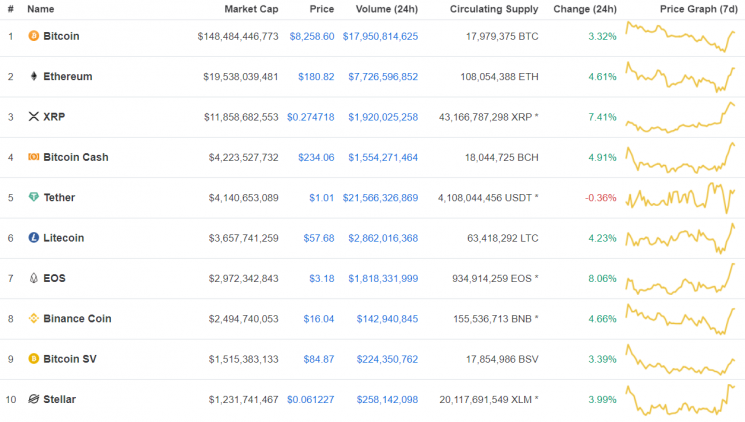745x422 pixels.
Task: Click XRP change value 7.41%
Action: point(602,117)
